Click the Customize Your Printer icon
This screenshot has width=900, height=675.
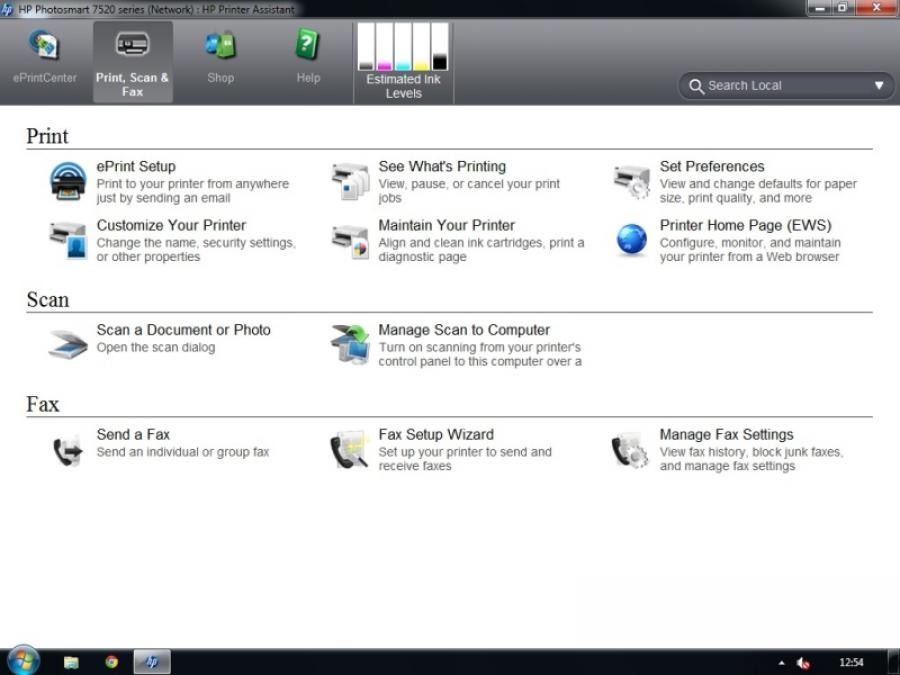(68, 241)
